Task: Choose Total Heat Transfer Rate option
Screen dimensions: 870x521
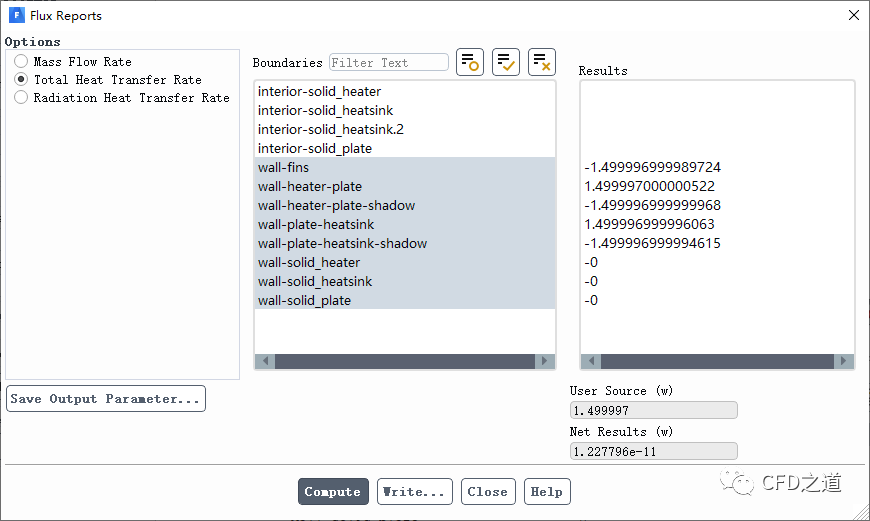Action: click(x=21, y=80)
